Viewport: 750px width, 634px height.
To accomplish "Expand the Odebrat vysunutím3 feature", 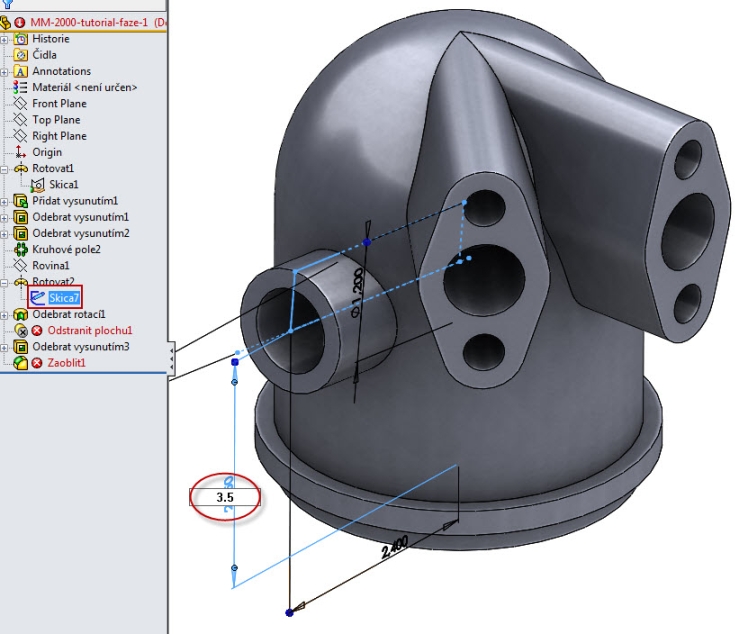I will pyautogui.click(x=5, y=347).
